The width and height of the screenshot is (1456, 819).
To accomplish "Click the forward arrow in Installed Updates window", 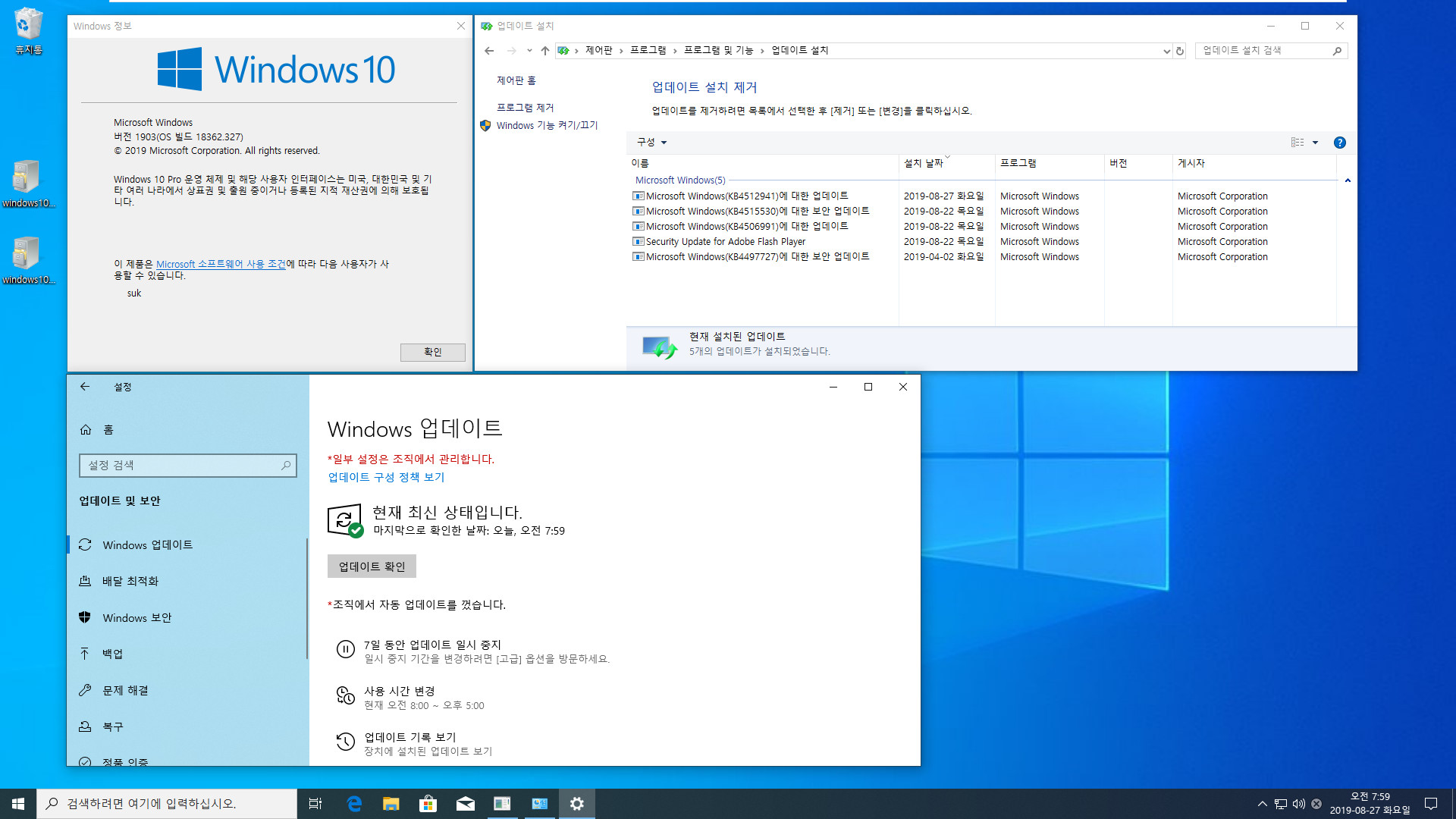I will (512, 51).
